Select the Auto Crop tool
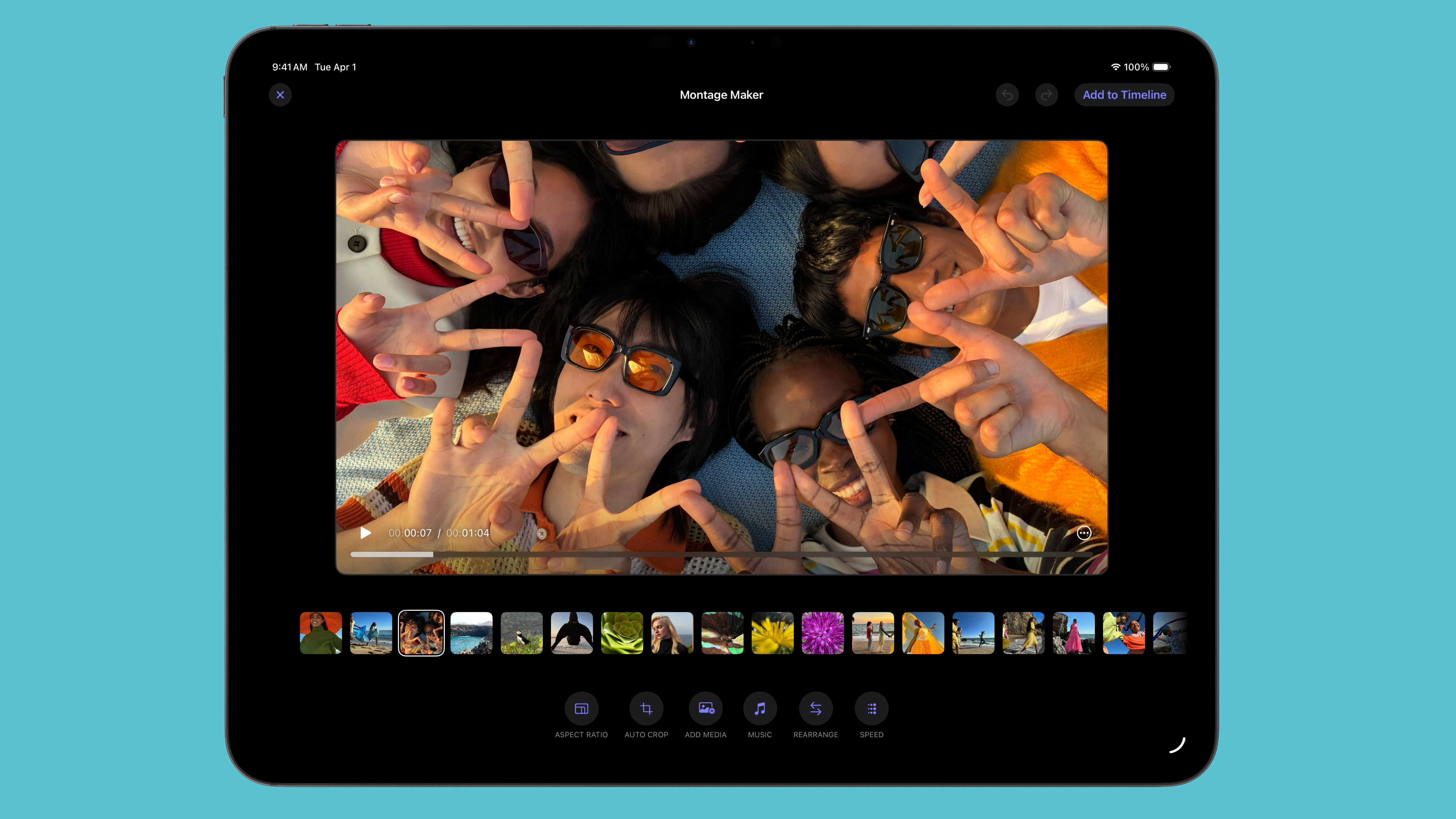This screenshot has width=1456, height=819. (646, 708)
